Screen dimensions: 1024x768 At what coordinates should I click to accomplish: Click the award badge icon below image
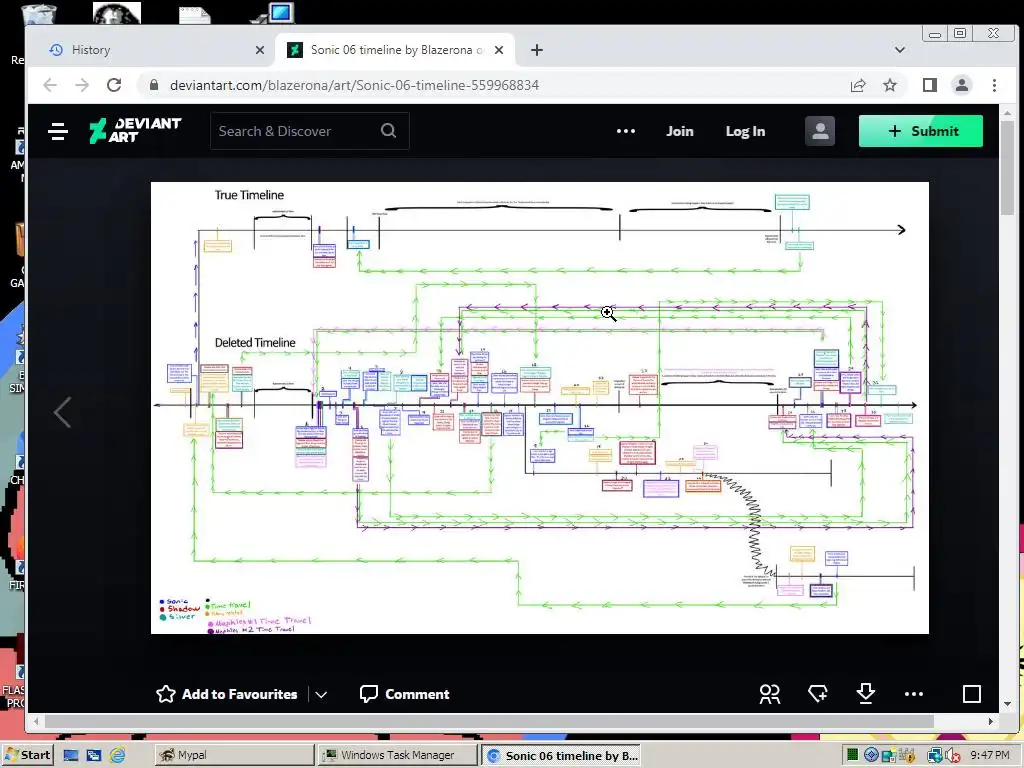(818, 694)
